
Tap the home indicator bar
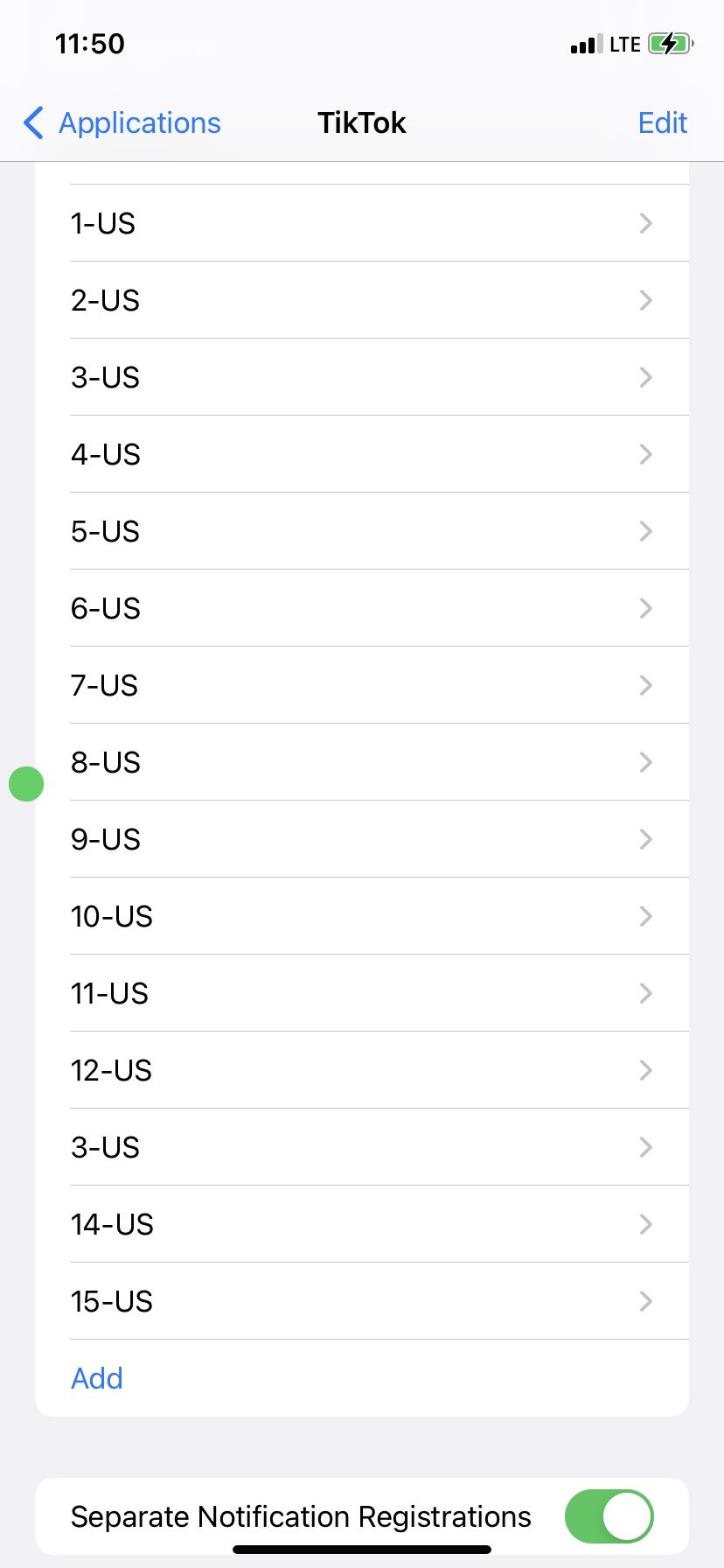click(x=362, y=1550)
